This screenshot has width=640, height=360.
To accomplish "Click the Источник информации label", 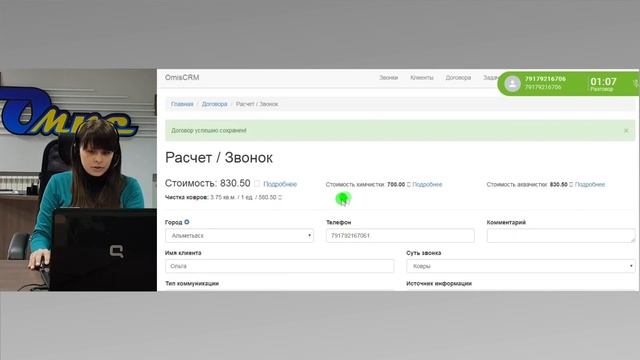I will pos(439,283).
